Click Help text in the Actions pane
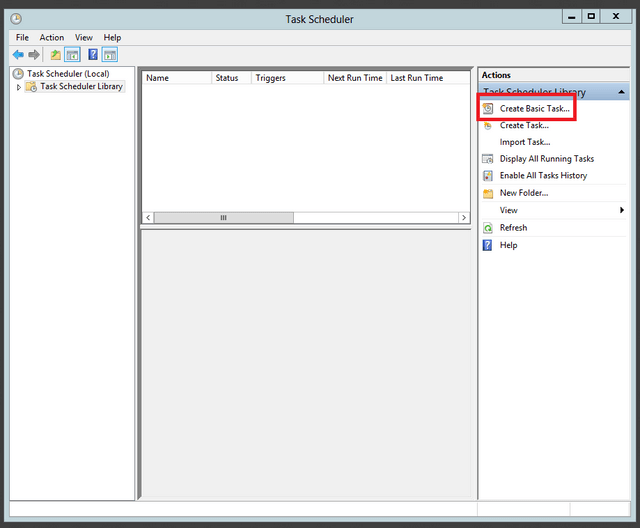640x528 pixels. (508, 245)
